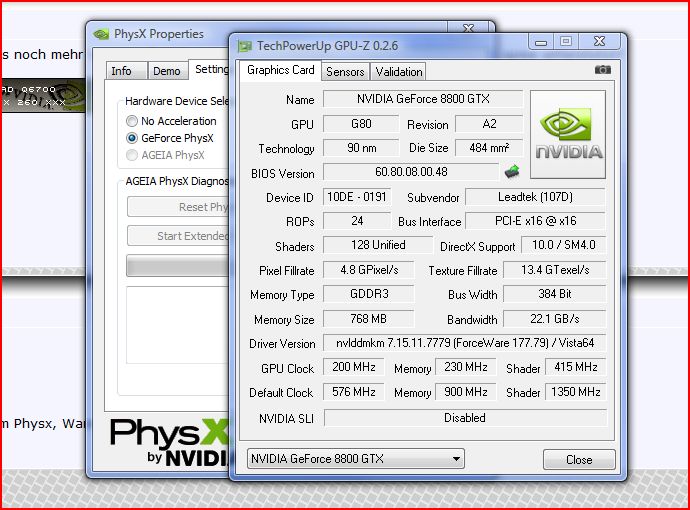Select the PhysX Settings tab

pos(210,70)
